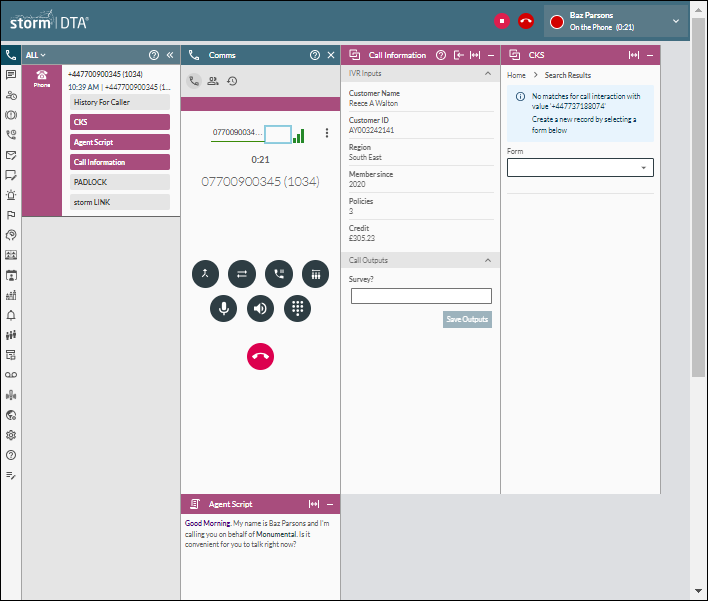Hang up the call with red button
The width and height of the screenshot is (708, 601).
pyautogui.click(x=260, y=356)
